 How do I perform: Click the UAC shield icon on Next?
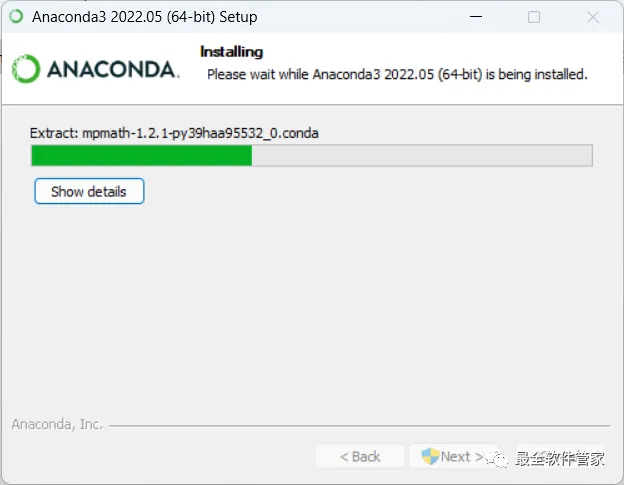pyautogui.click(x=430, y=456)
